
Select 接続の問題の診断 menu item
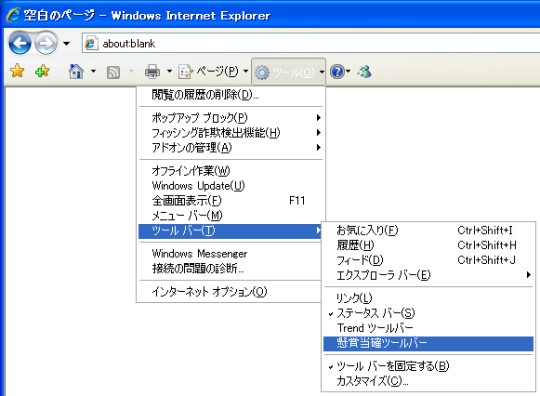230,269
